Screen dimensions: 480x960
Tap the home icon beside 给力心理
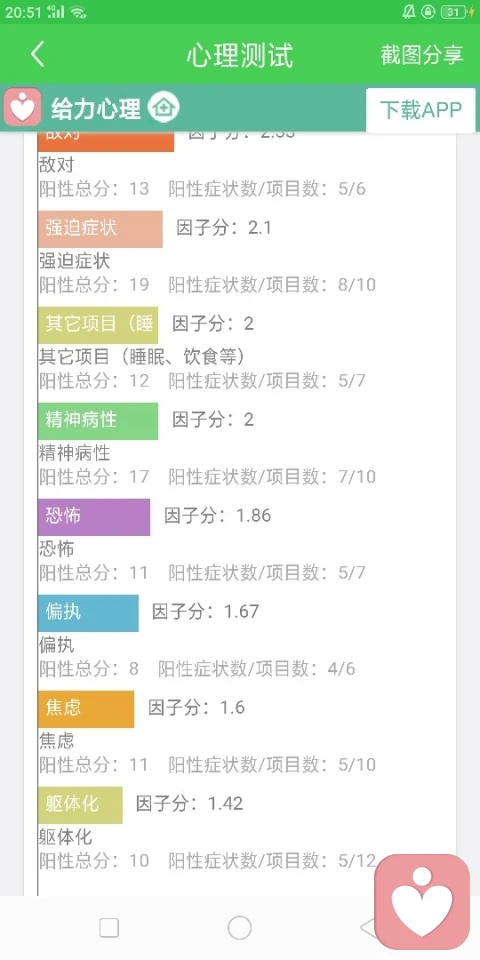click(163, 108)
